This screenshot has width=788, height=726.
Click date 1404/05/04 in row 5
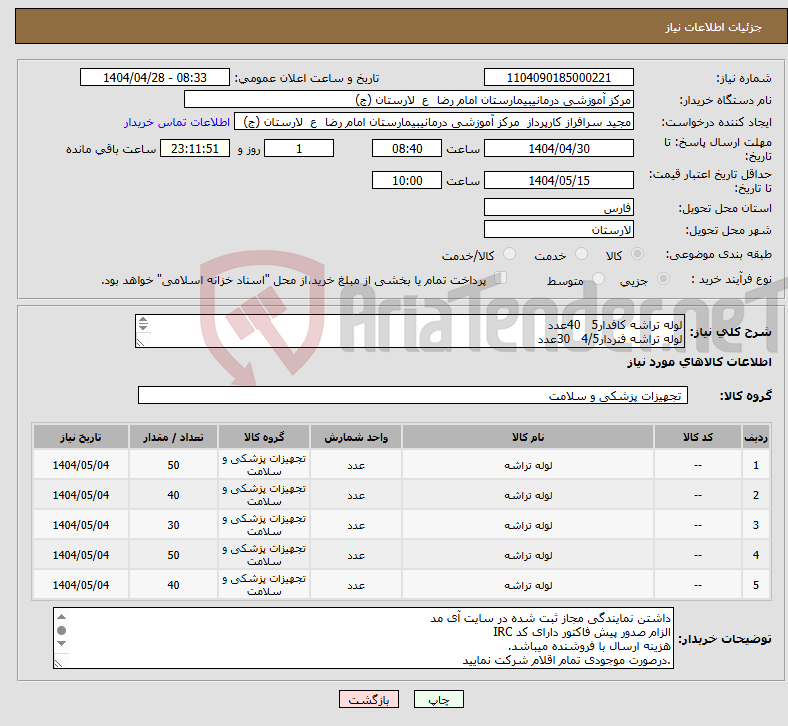(81, 585)
